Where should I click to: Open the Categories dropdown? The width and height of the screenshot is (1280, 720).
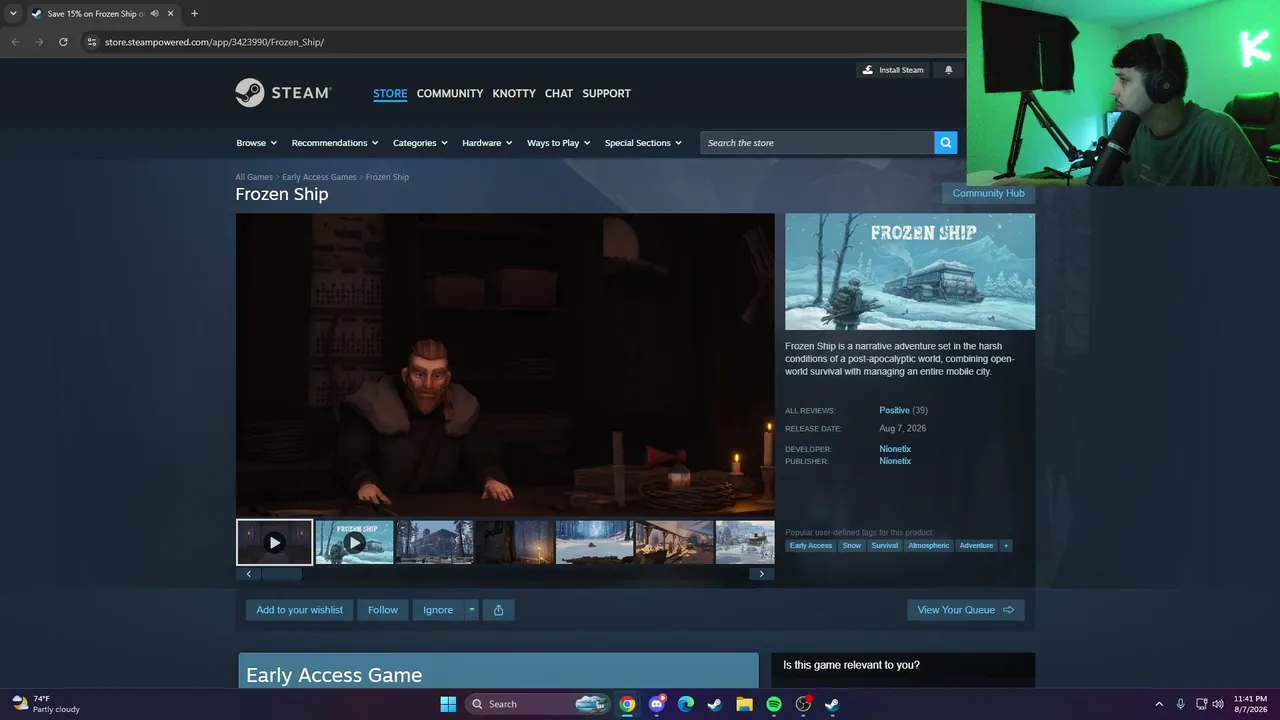tap(420, 143)
